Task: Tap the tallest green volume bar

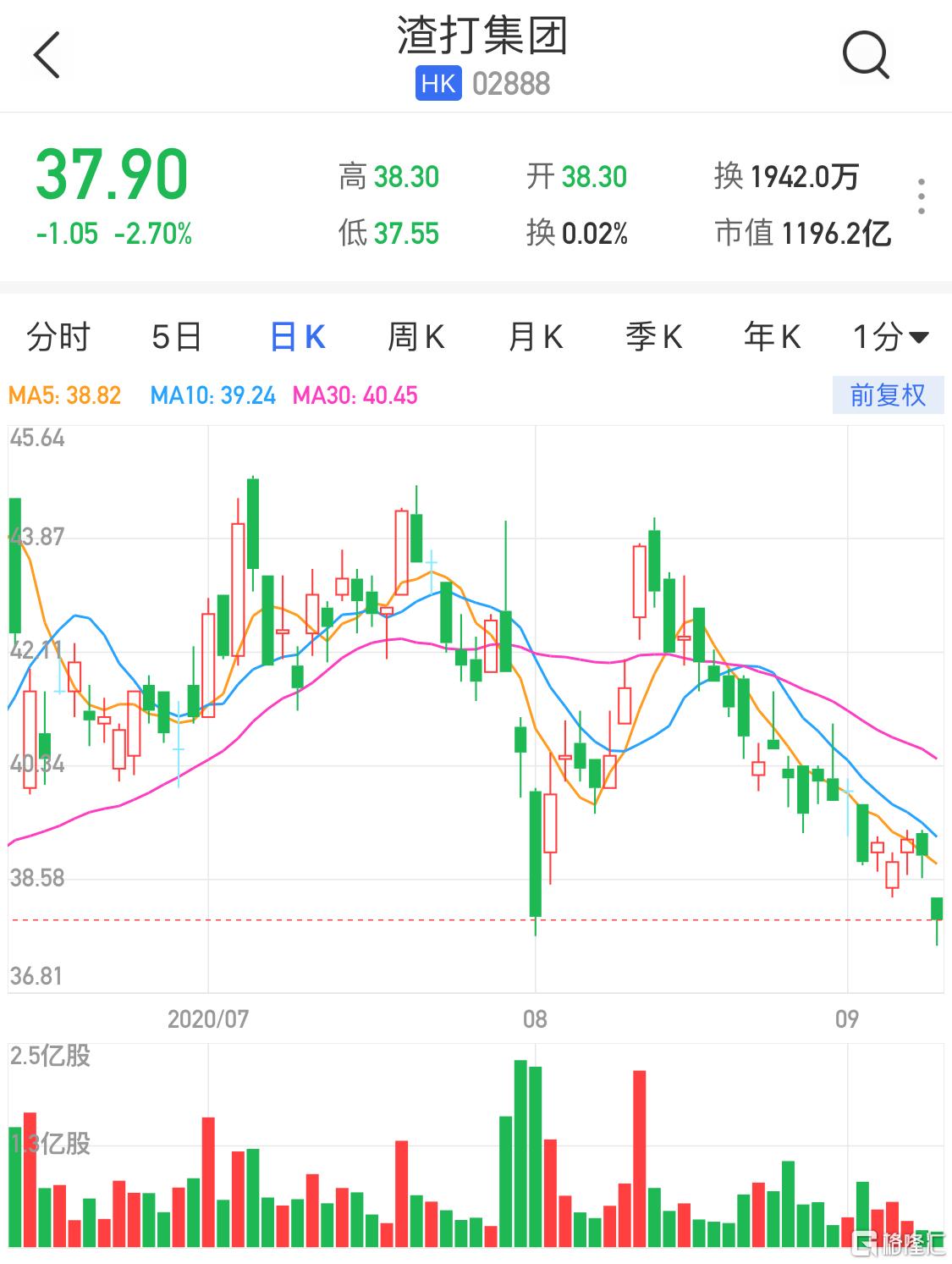Action: 520,1153
